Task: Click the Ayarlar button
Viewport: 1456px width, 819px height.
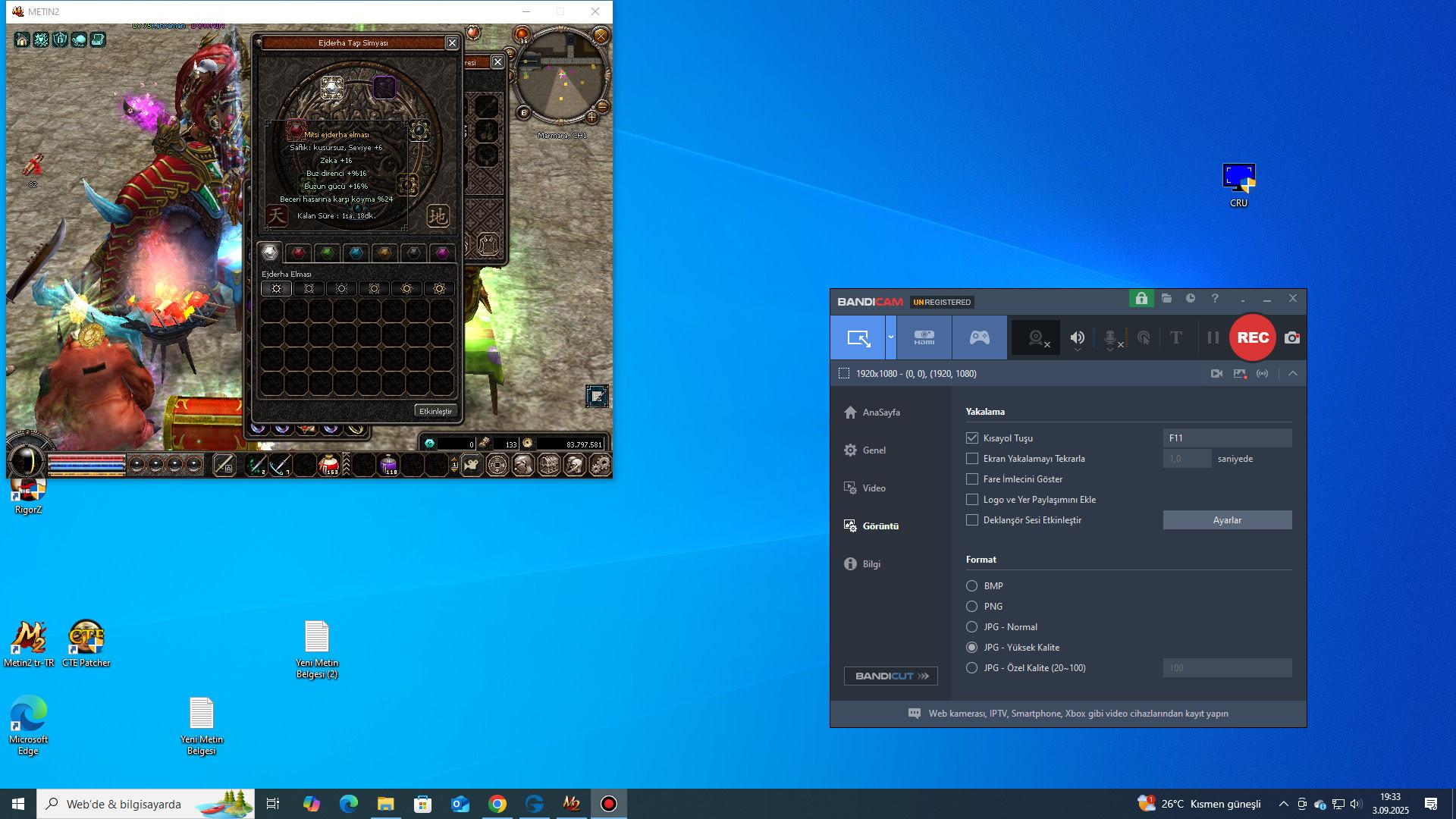Action: click(x=1227, y=520)
